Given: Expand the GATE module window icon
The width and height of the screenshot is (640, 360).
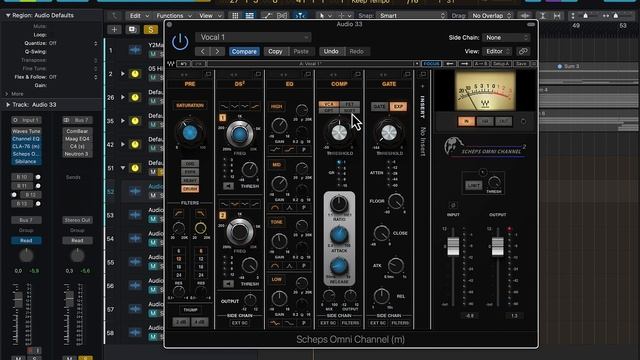Looking at the screenshot, I should 407,74.
